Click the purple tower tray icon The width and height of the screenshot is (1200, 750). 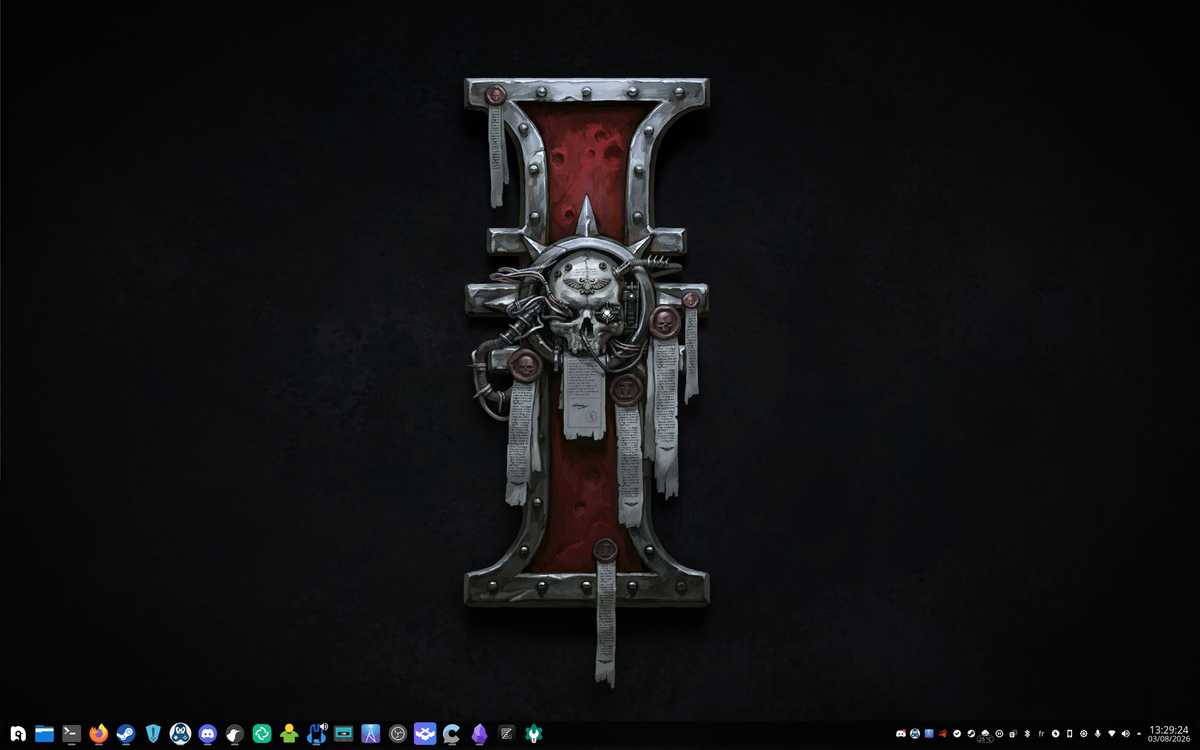tap(929, 733)
